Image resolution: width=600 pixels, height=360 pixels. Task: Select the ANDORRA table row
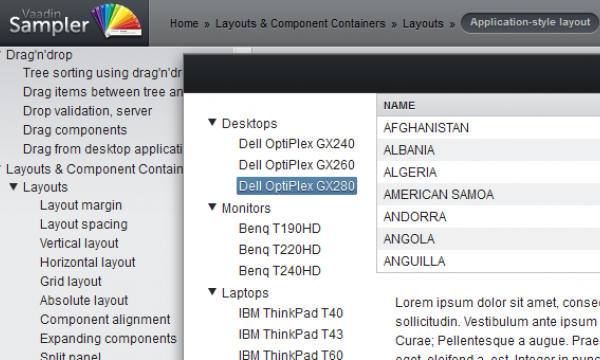pos(488,217)
